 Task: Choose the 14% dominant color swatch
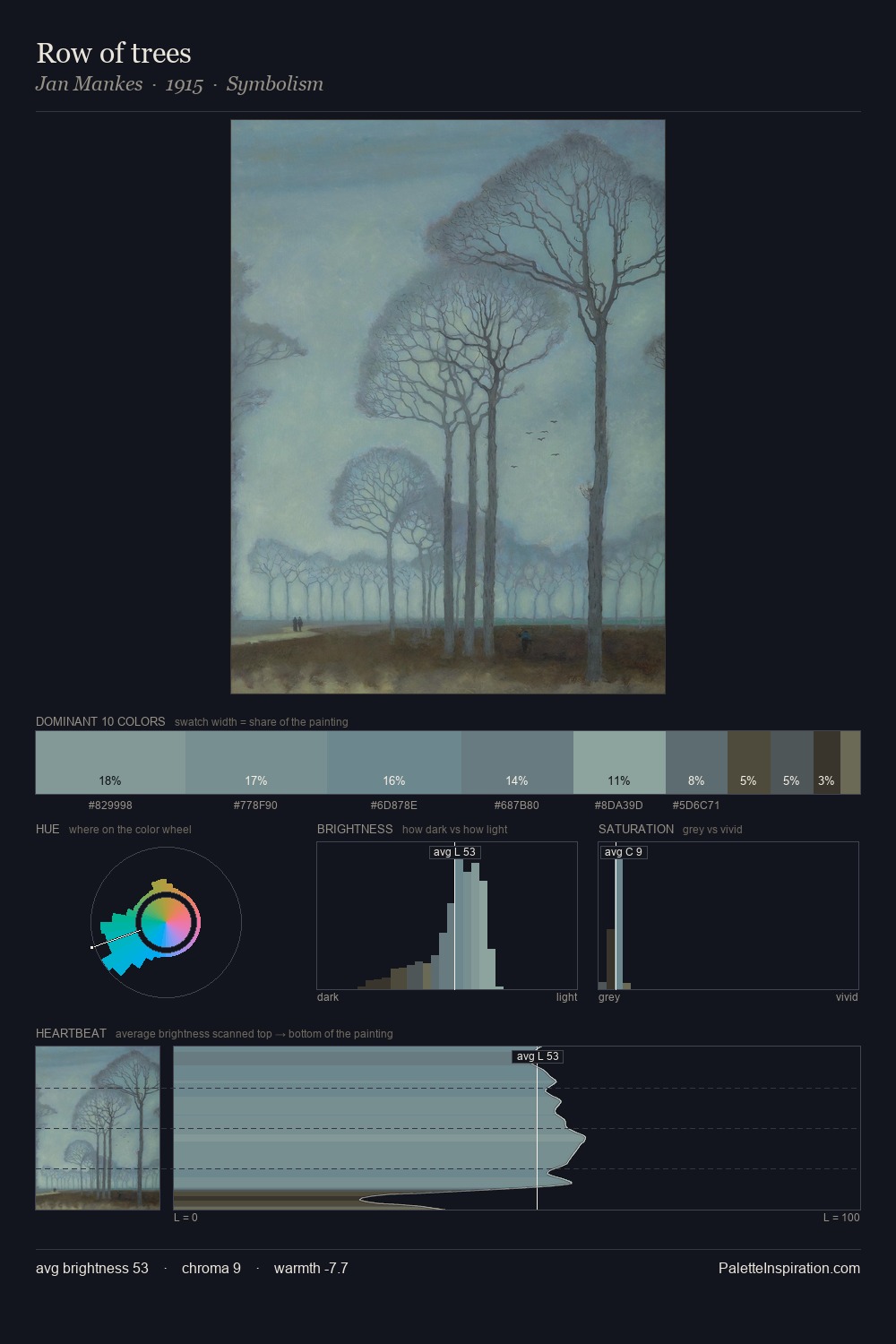[517, 762]
